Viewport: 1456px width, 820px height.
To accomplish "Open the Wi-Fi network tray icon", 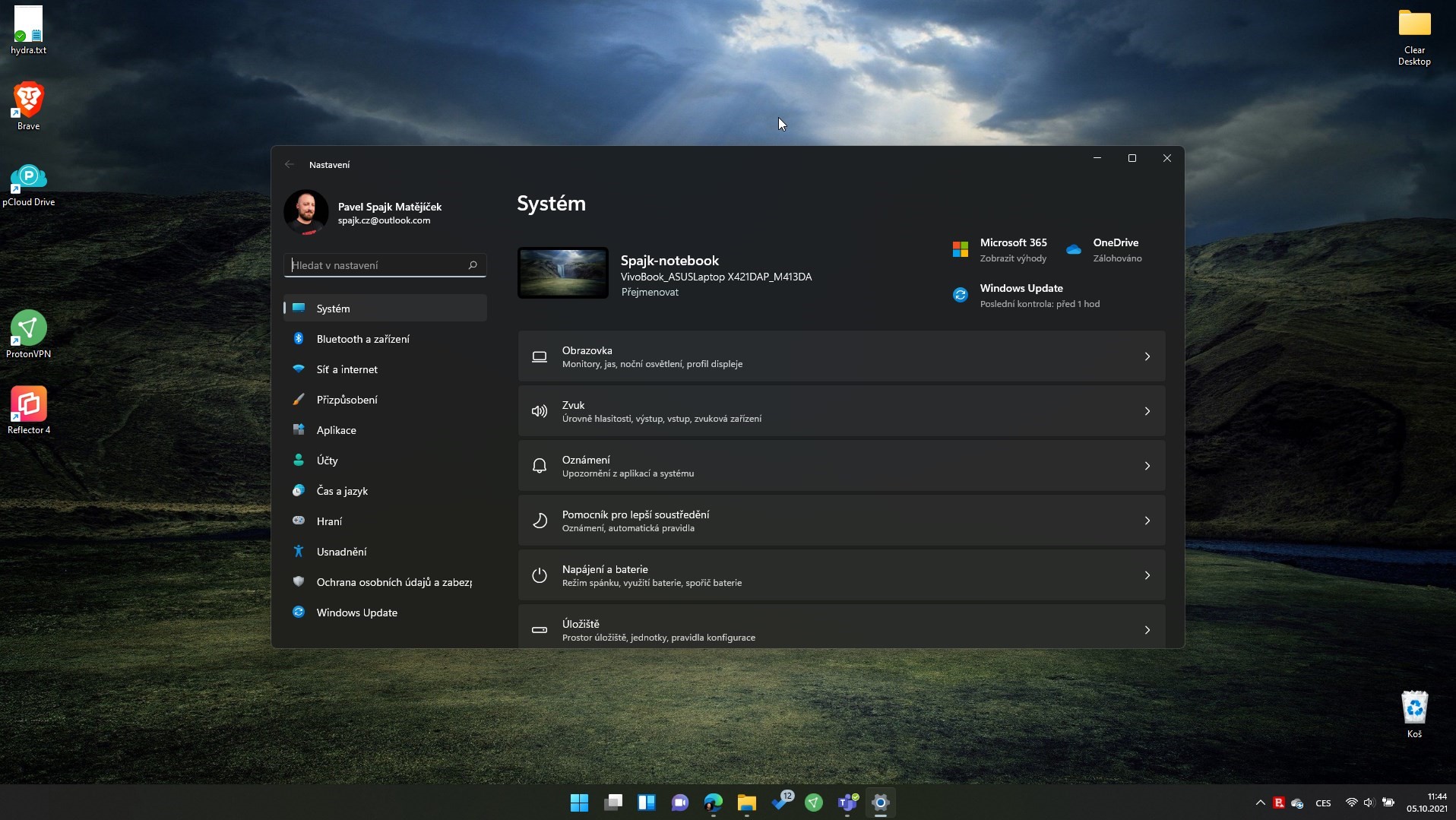I will click(x=1351, y=803).
